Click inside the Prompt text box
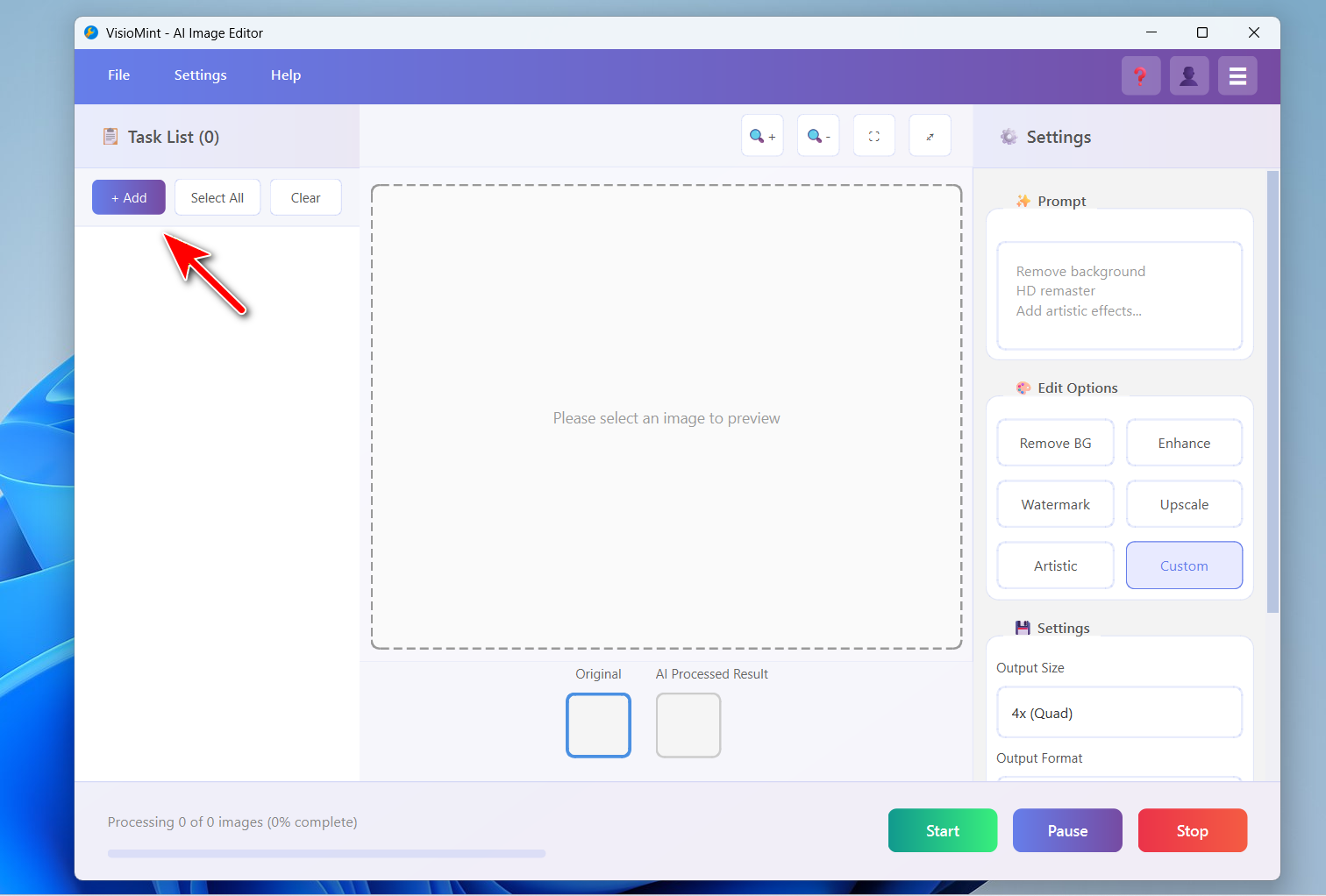This screenshot has width=1326, height=896. pos(1119,295)
